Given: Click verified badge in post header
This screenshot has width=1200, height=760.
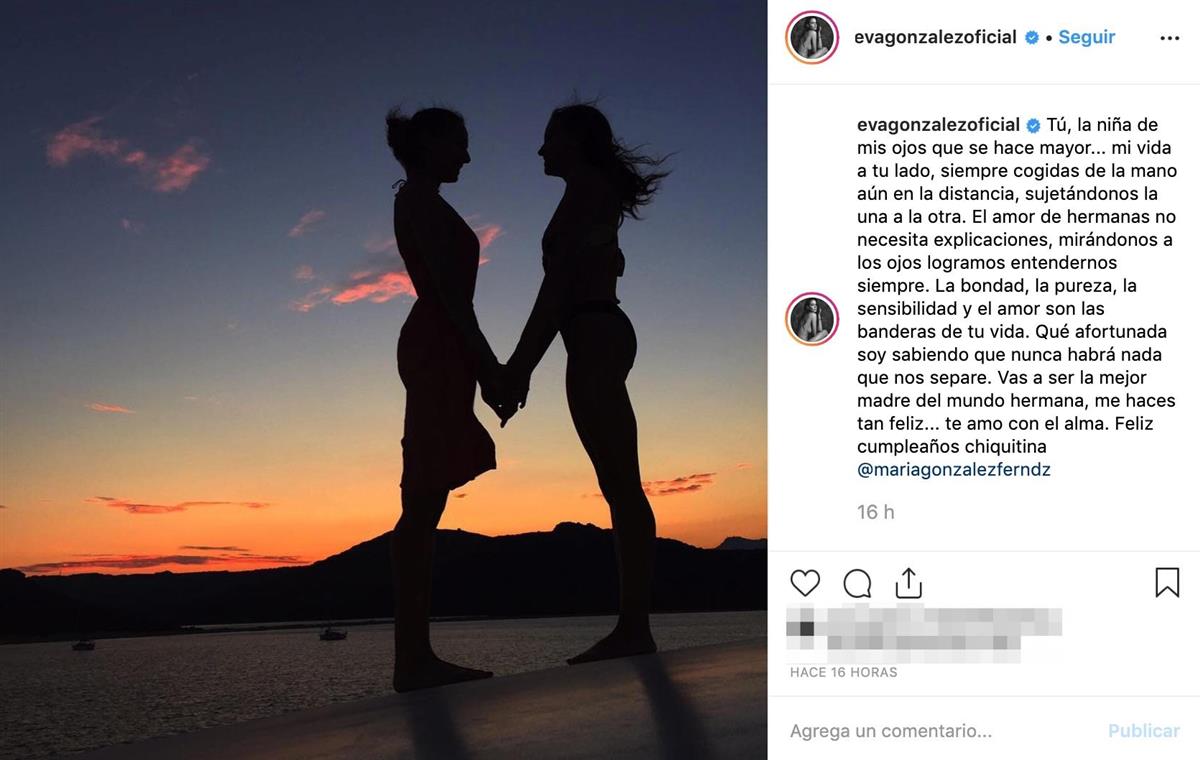Looking at the screenshot, I should 1031,38.
